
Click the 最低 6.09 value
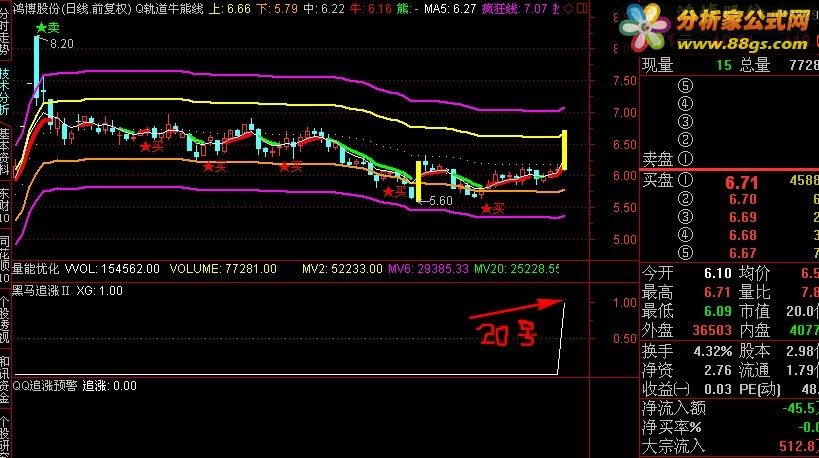click(x=718, y=311)
